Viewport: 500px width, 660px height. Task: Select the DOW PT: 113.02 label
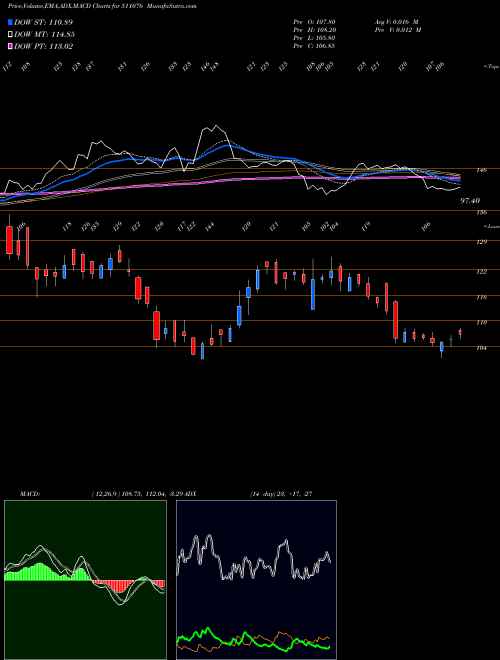(43, 47)
